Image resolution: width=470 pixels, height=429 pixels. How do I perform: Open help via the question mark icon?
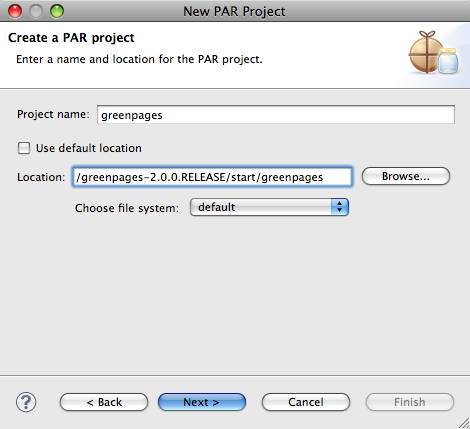[26, 402]
